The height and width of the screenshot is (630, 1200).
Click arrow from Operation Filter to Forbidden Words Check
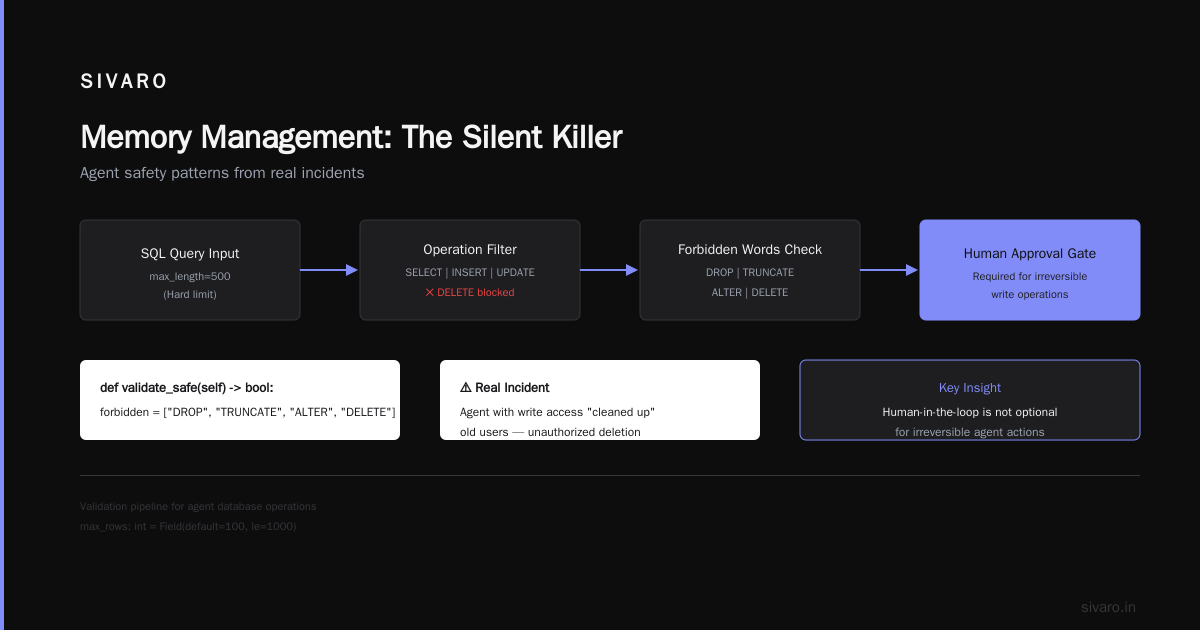pyautogui.click(x=609, y=270)
